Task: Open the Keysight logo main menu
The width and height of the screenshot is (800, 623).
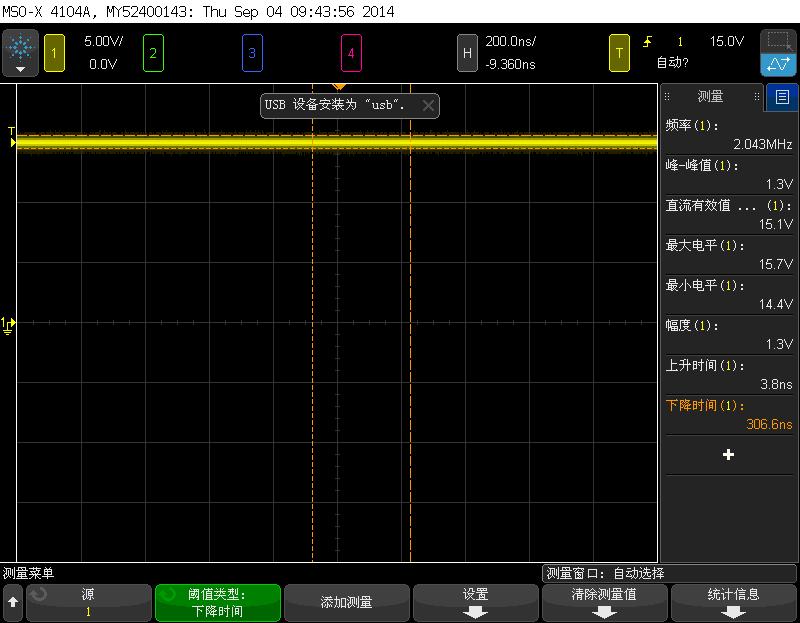Action: (20, 53)
